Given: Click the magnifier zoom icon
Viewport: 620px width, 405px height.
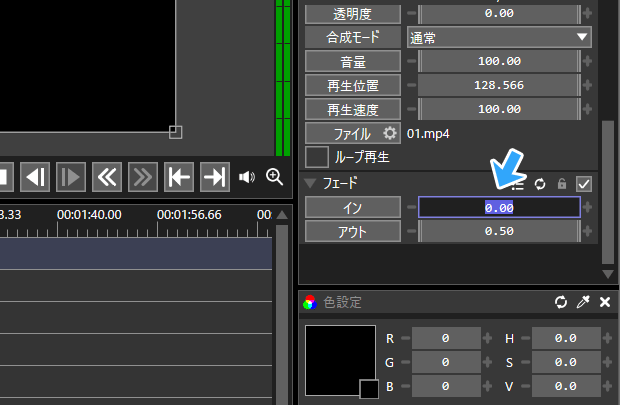Looking at the screenshot, I should (274, 176).
